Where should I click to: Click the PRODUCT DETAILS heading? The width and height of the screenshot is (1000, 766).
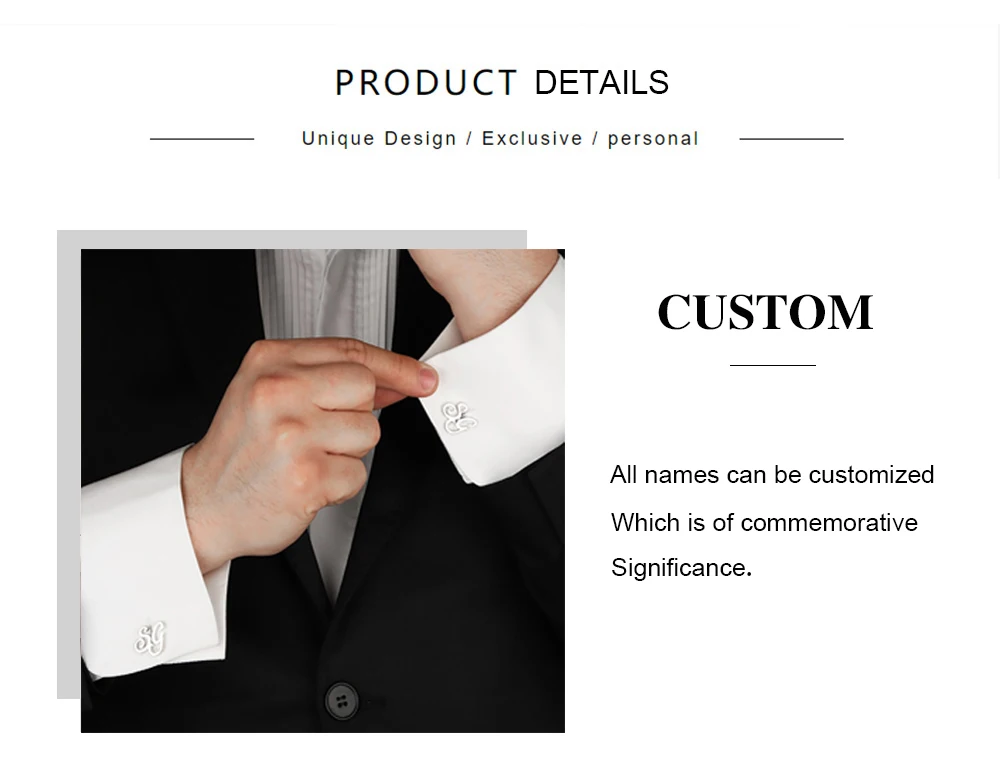pyautogui.click(x=502, y=83)
